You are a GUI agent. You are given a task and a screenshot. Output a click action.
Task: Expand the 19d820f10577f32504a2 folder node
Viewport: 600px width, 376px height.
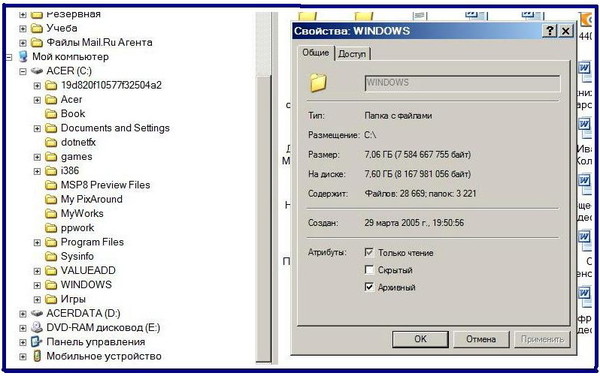point(37,86)
